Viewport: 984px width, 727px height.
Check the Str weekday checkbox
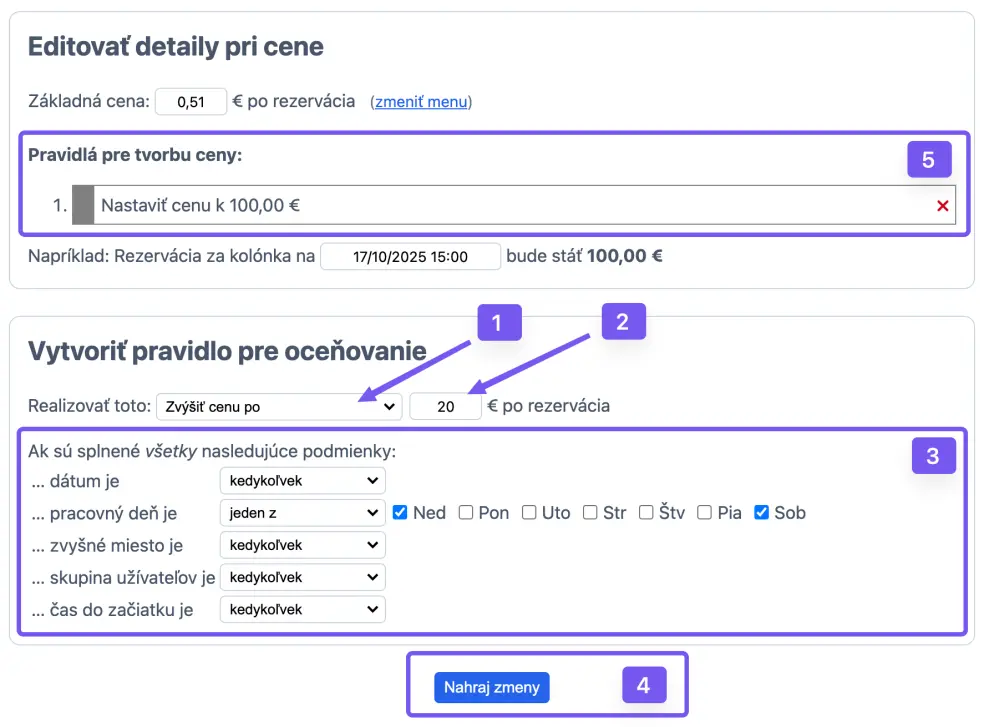coord(591,513)
